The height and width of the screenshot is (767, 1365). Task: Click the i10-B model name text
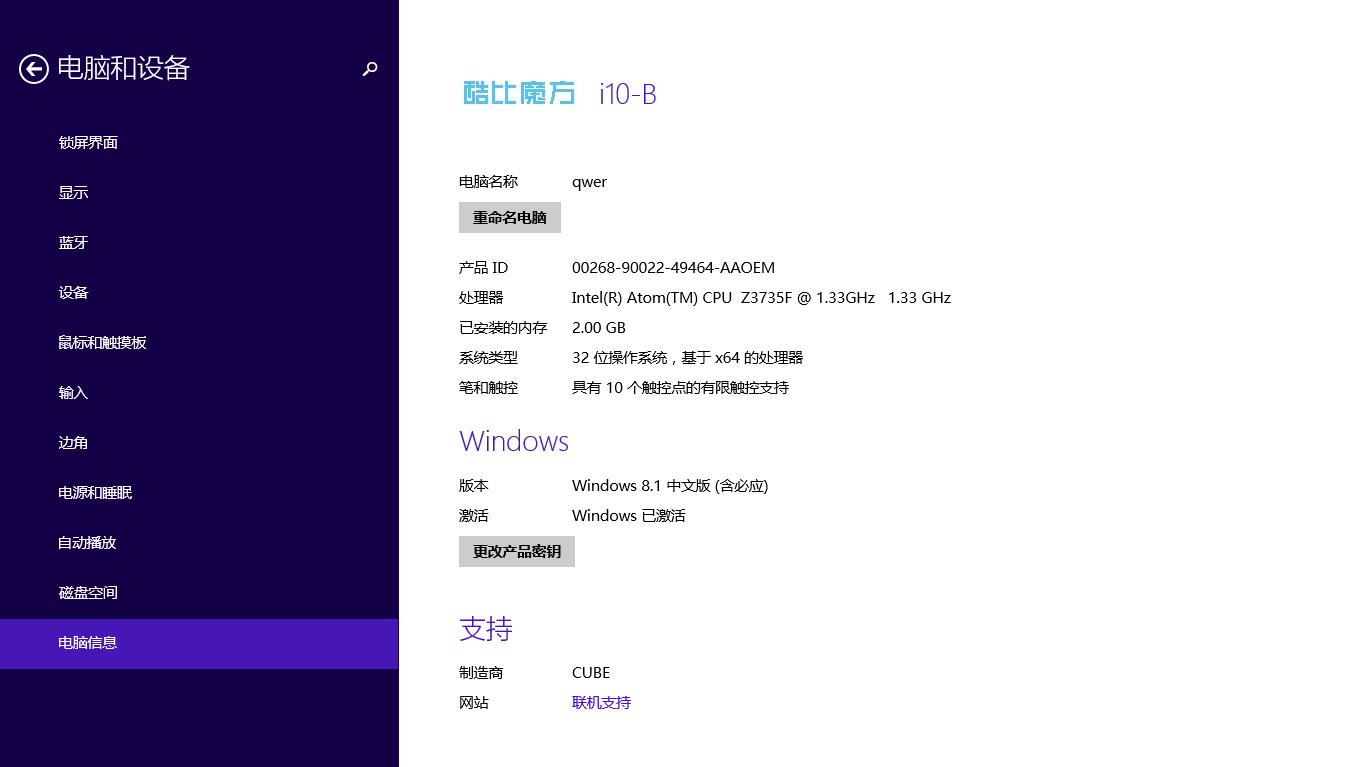click(x=627, y=94)
